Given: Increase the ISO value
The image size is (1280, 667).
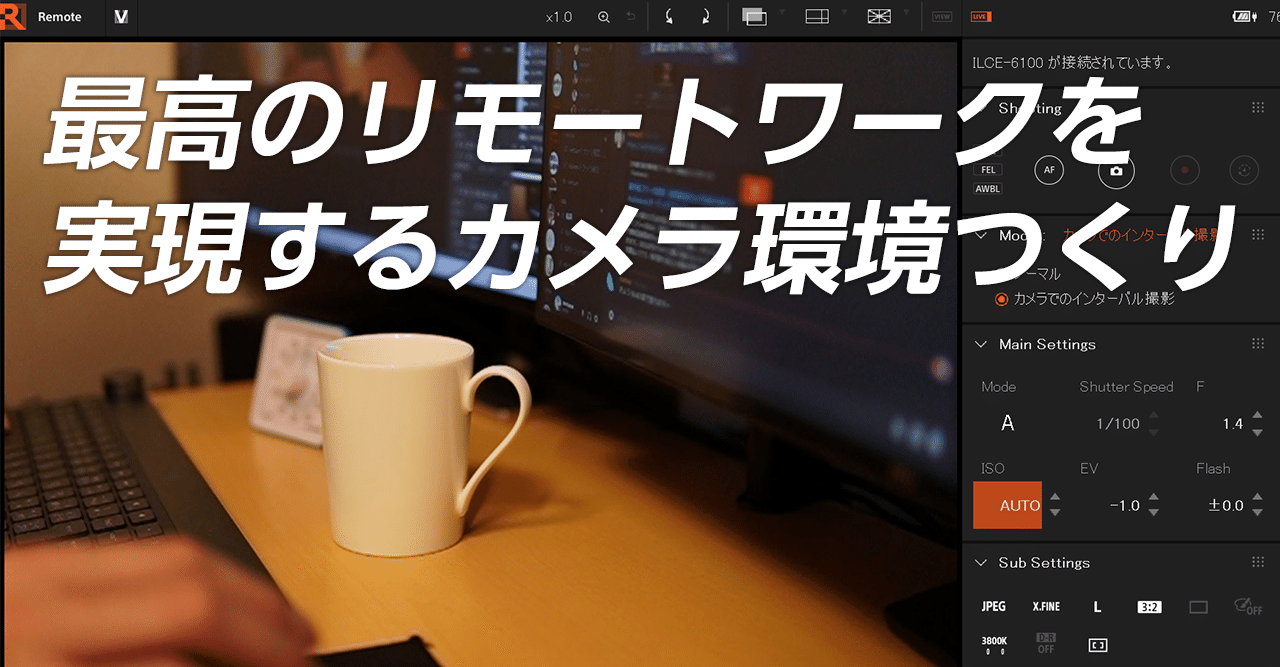Looking at the screenshot, I should 1055,497.
